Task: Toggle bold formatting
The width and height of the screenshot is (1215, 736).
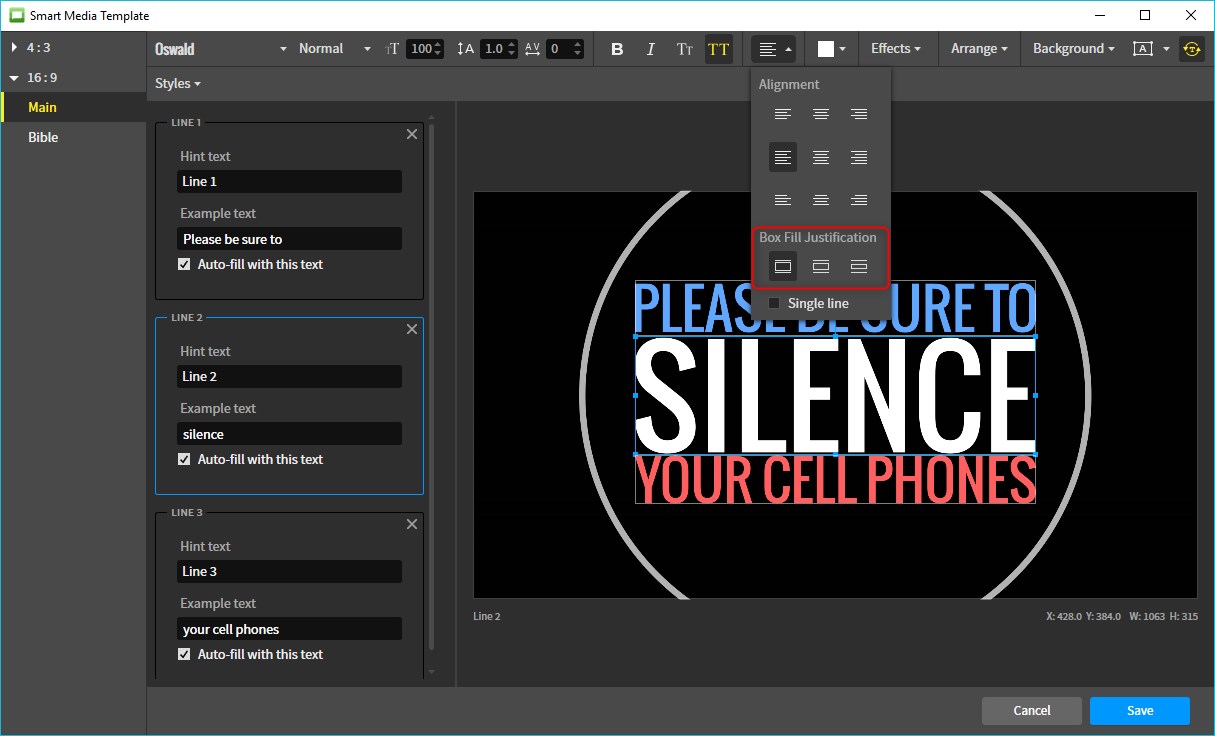Action: (x=617, y=49)
